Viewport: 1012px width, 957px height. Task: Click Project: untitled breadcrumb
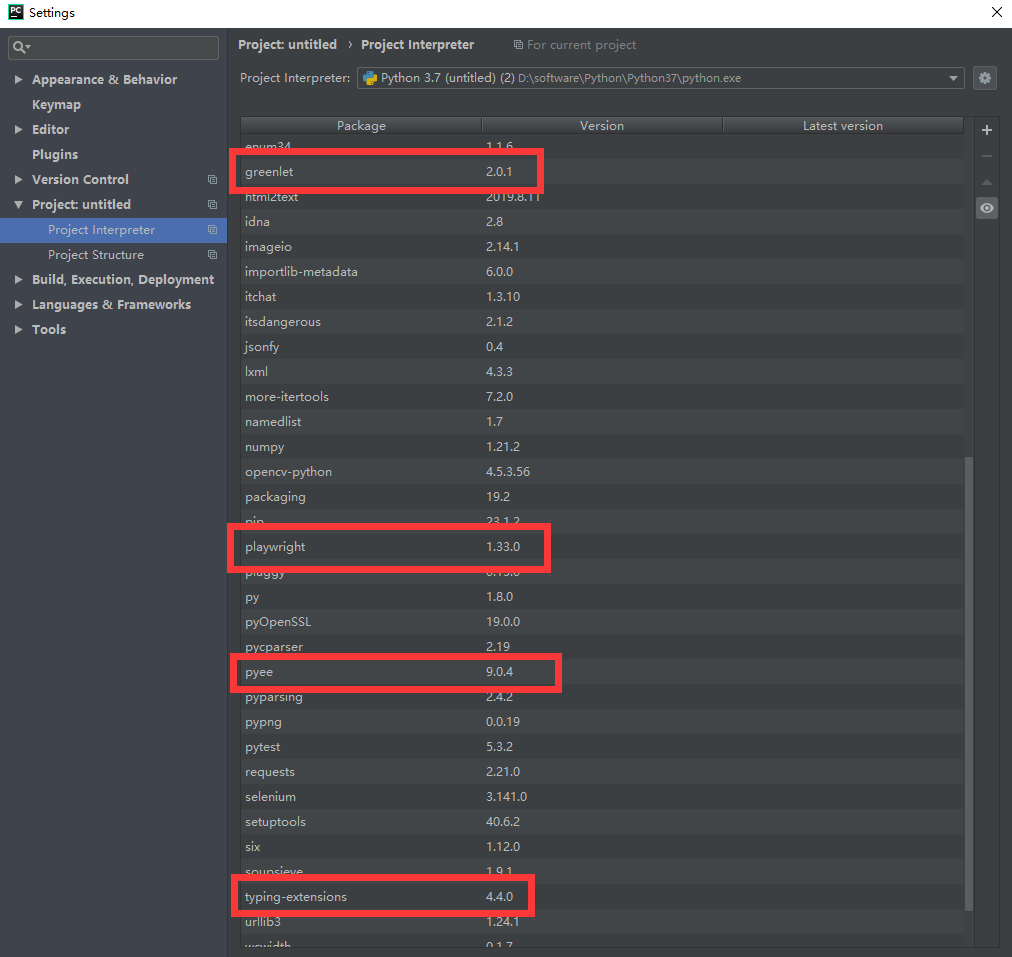[x=287, y=45]
